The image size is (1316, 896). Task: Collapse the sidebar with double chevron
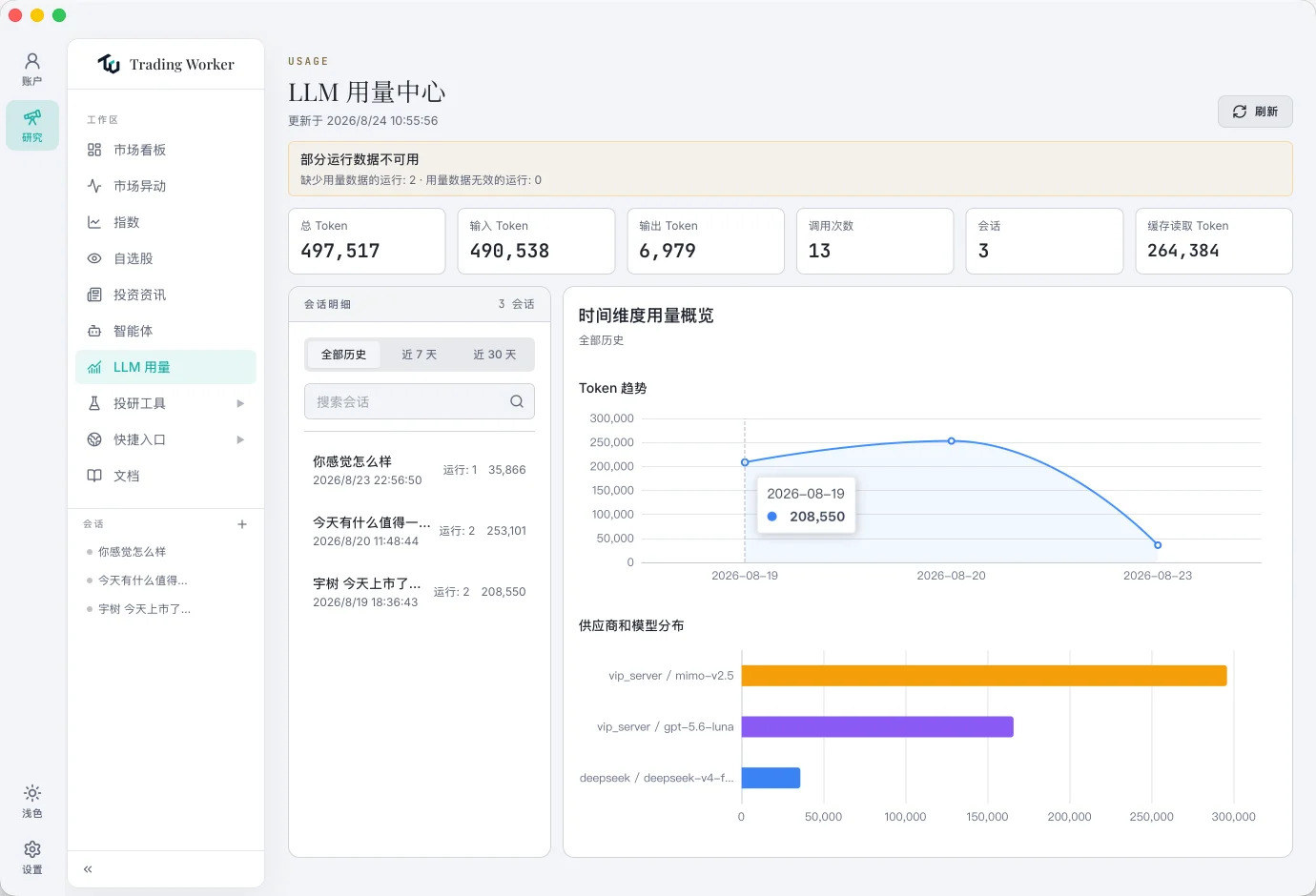pos(88,869)
